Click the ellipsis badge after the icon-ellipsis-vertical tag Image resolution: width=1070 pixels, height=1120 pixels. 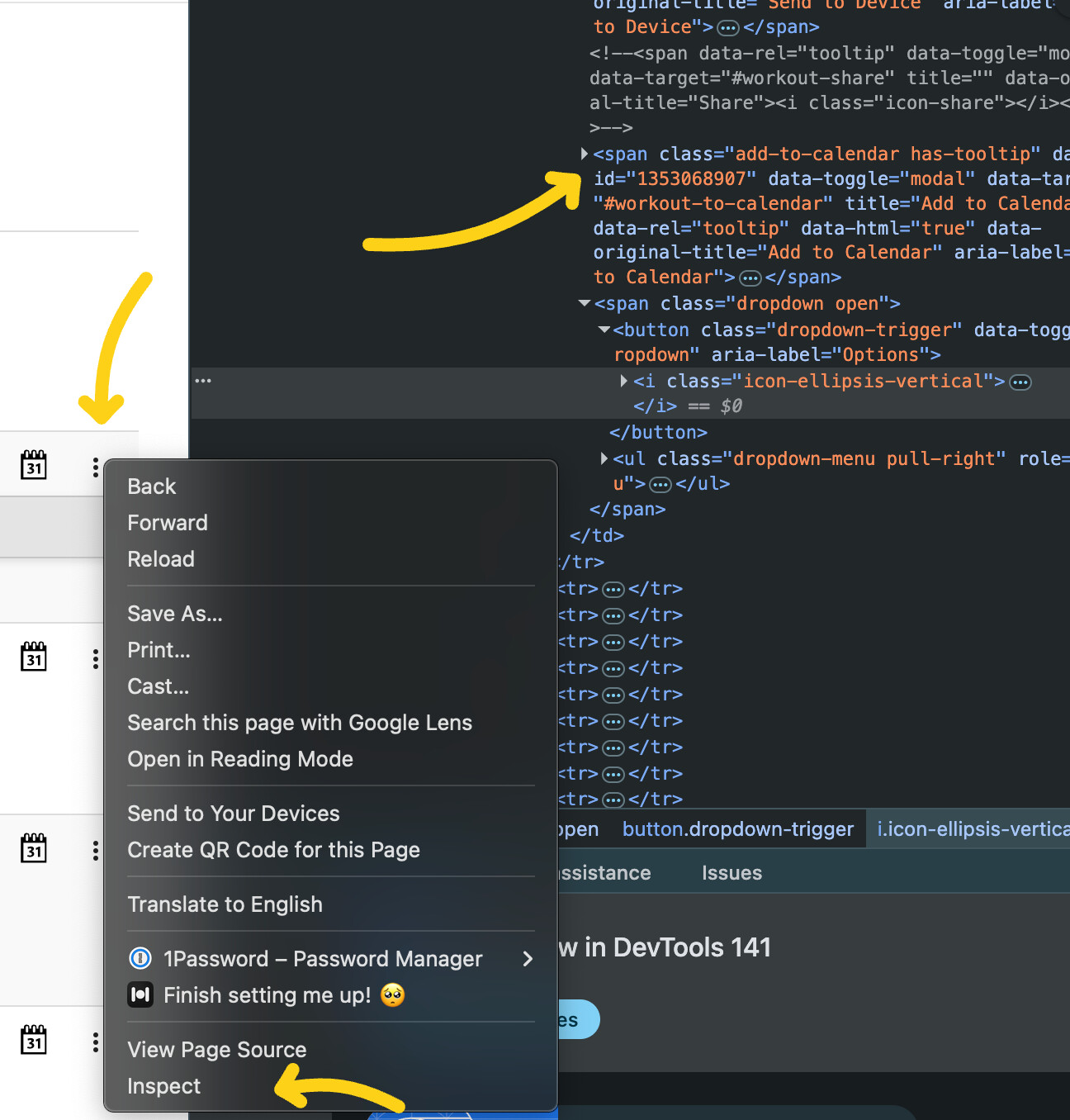(1021, 382)
